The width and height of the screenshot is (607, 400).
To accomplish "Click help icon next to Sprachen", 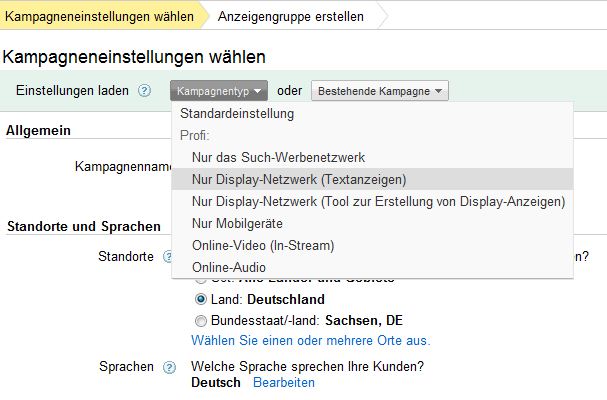I will point(168,367).
